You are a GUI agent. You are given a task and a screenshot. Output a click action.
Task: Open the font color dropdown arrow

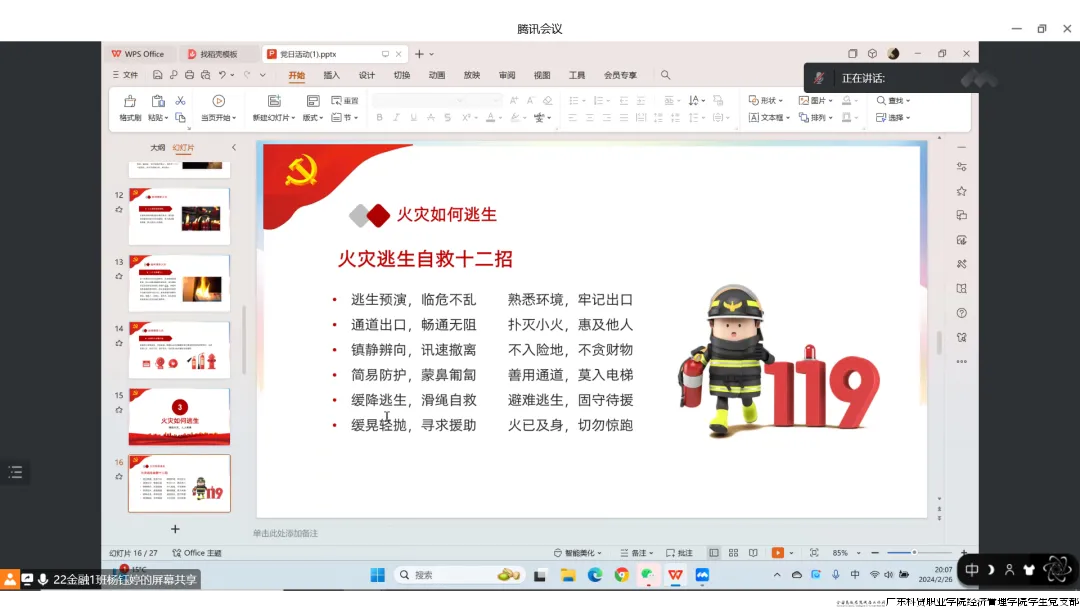[500, 118]
